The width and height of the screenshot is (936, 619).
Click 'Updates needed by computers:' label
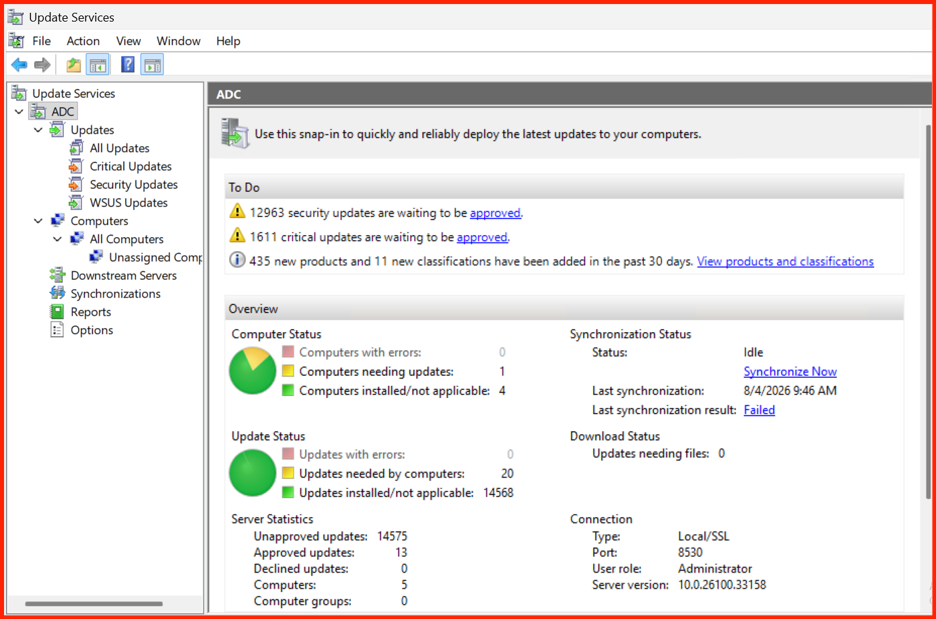click(x=381, y=473)
